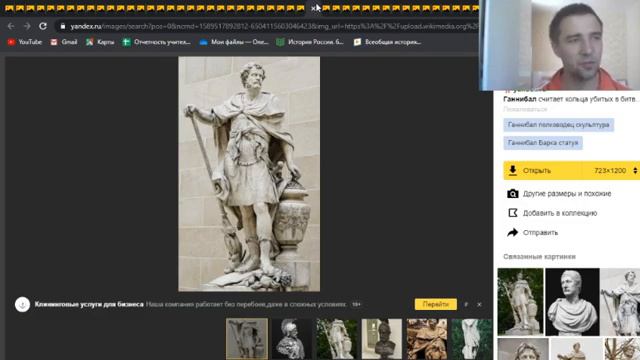Select last white statue filmstrip thumbnail
Image resolution: width=640 pixels, height=360 pixels.
tap(472, 339)
